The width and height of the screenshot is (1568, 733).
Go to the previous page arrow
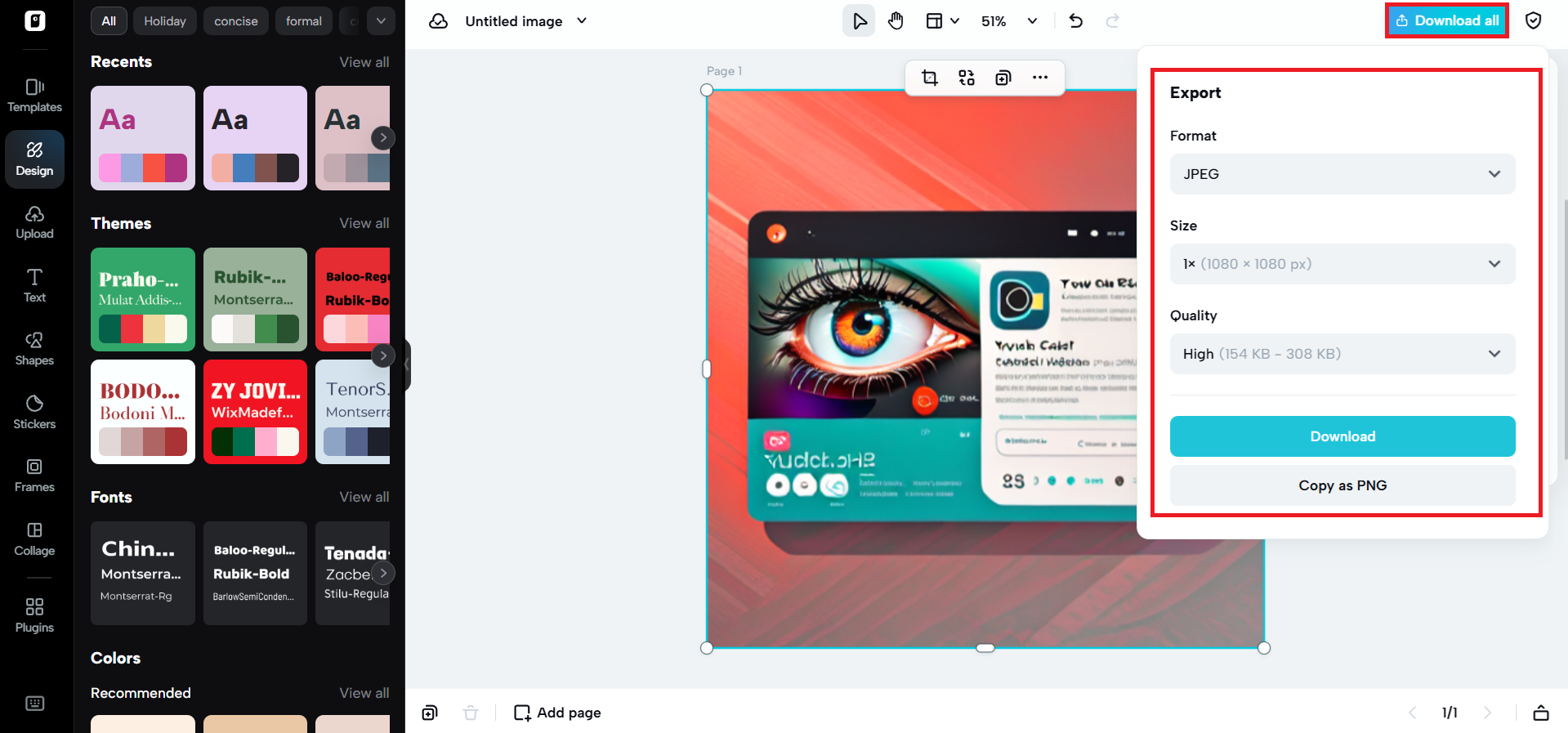coord(1413,713)
